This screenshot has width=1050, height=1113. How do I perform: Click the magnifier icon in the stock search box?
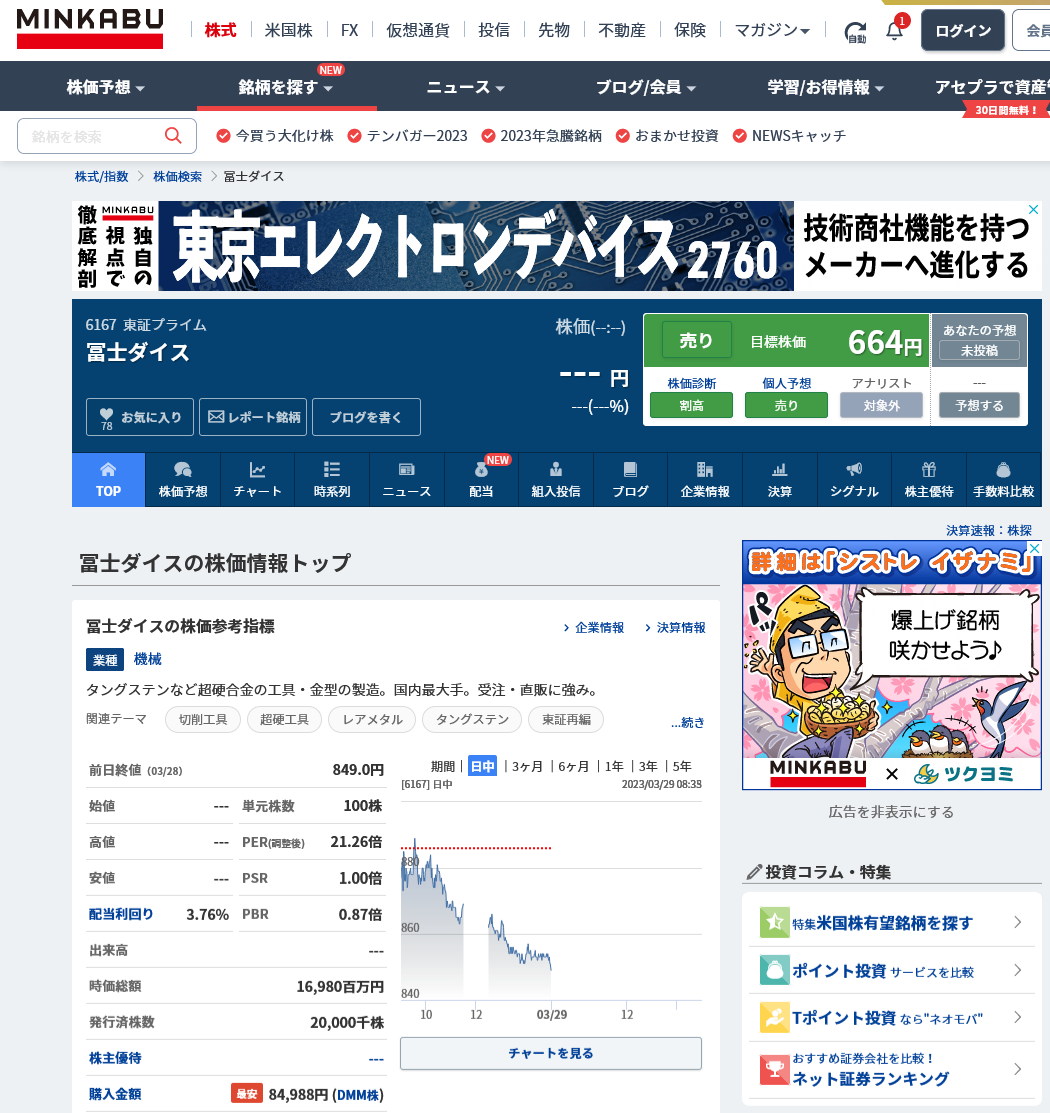[173, 136]
